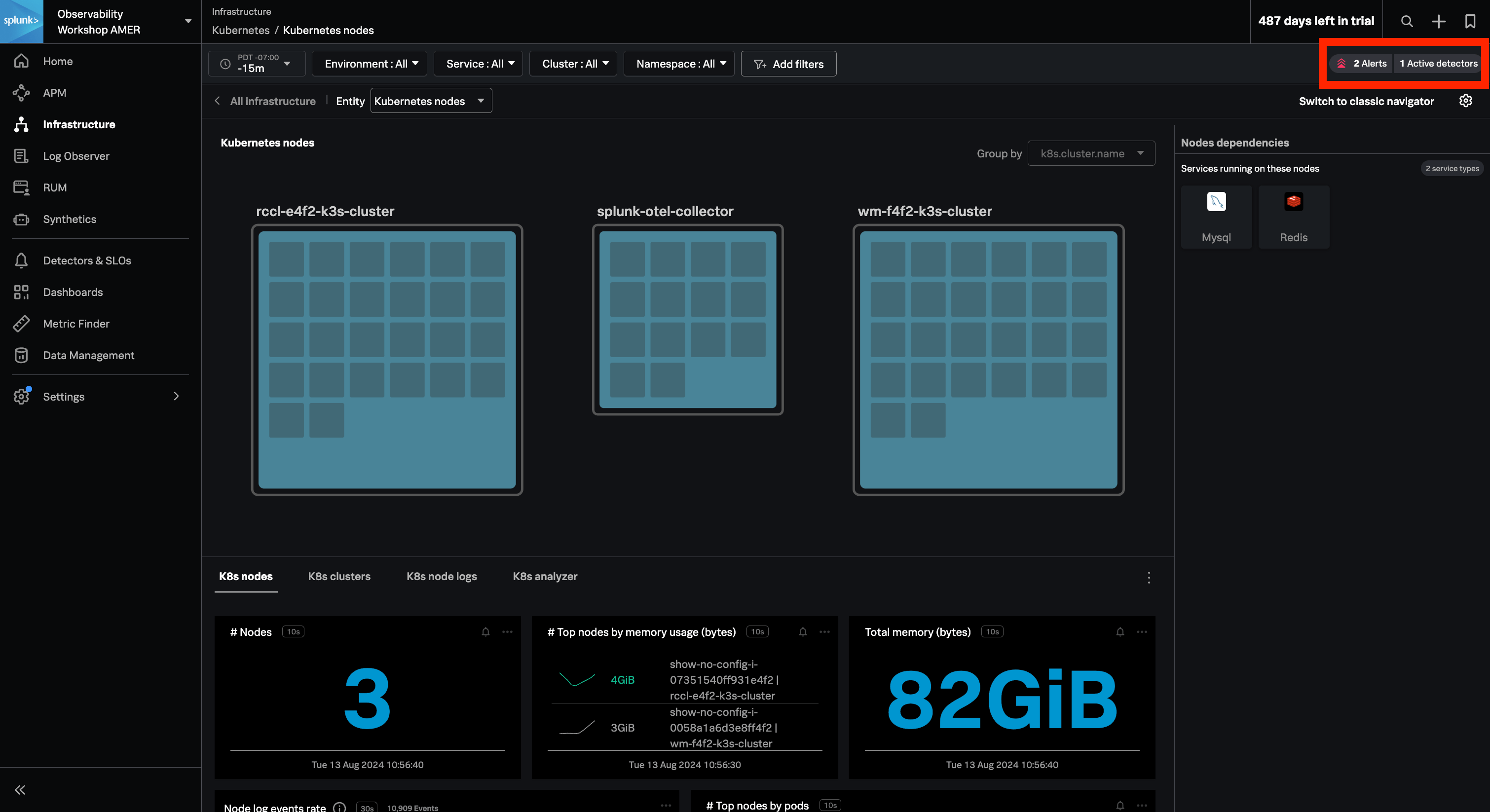The image size is (1490, 812).
Task: Open the search magnifier icon
Action: 1407,21
